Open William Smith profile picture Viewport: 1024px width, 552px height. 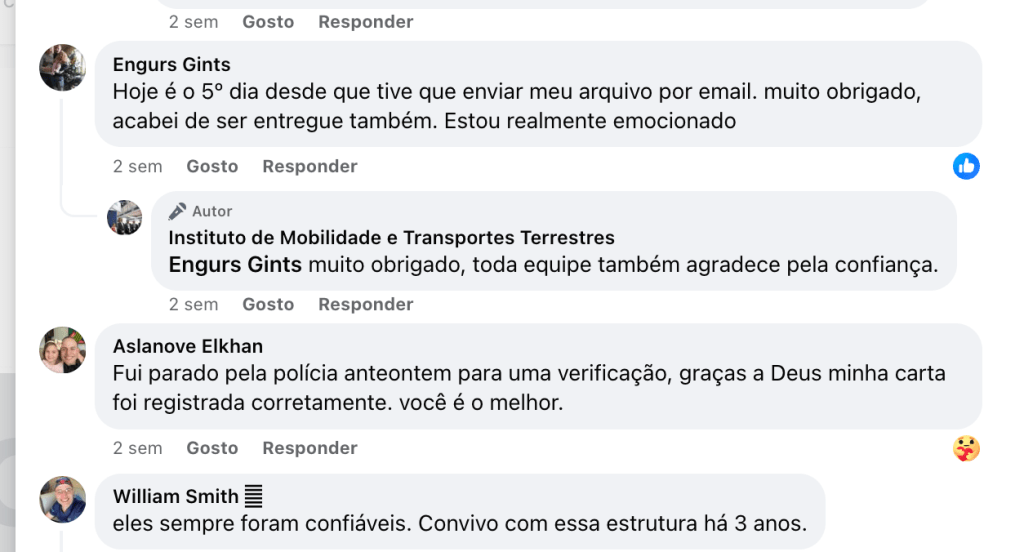(62, 499)
